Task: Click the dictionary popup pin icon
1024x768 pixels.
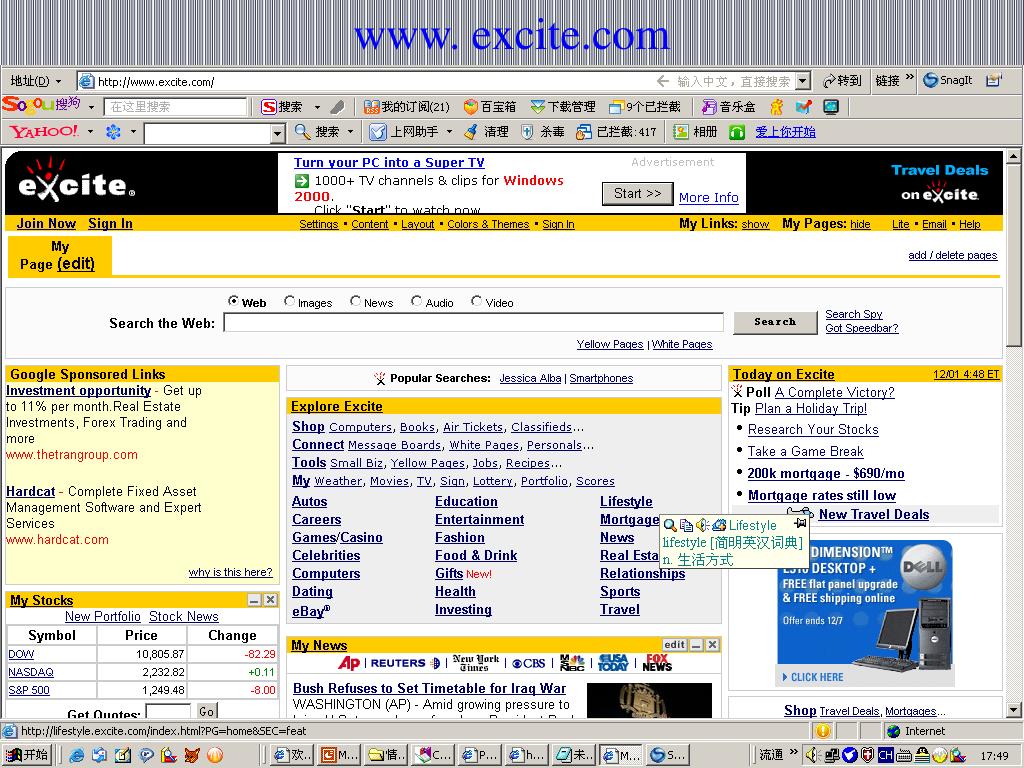Action: pos(801,524)
